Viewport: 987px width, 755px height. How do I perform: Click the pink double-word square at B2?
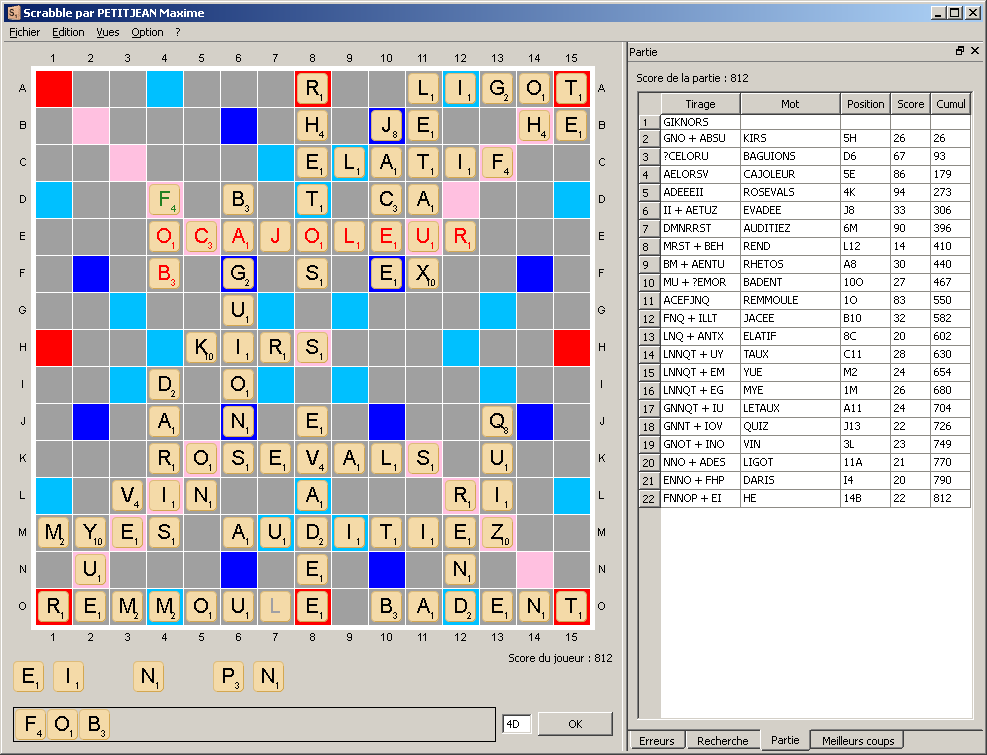point(91,125)
